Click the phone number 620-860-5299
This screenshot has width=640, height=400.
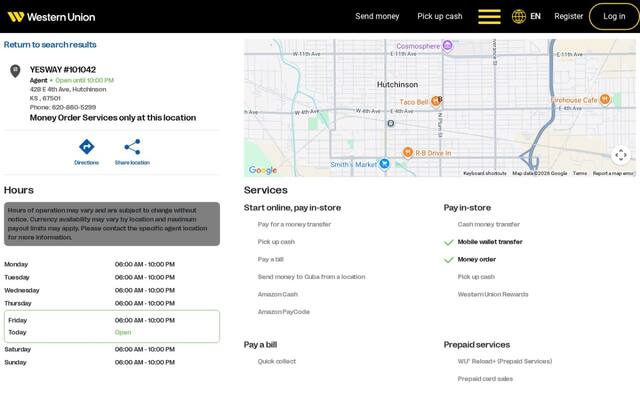point(74,107)
